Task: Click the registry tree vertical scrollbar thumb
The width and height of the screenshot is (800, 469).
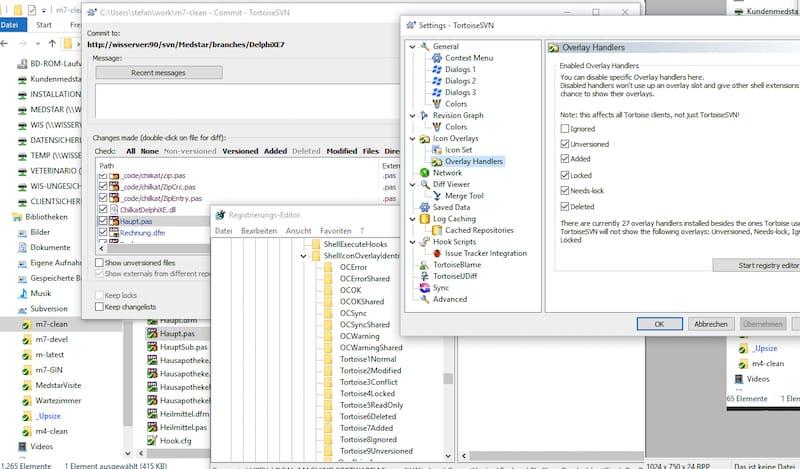Action: click(448, 378)
